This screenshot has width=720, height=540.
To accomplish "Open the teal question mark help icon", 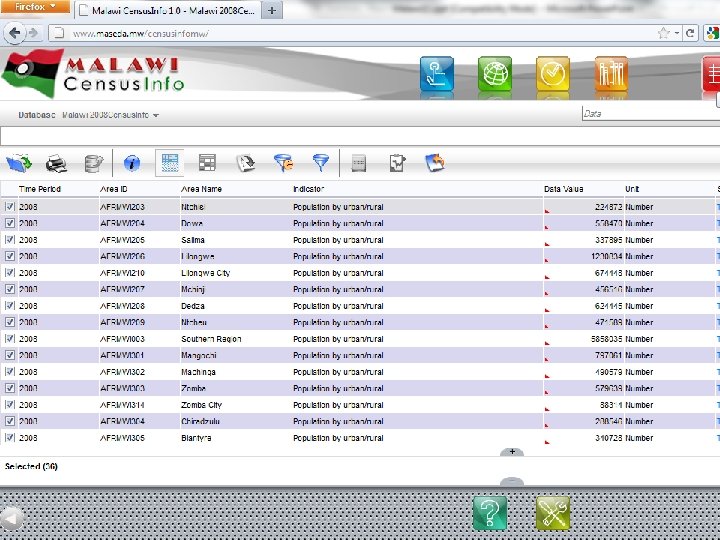I will [490, 513].
